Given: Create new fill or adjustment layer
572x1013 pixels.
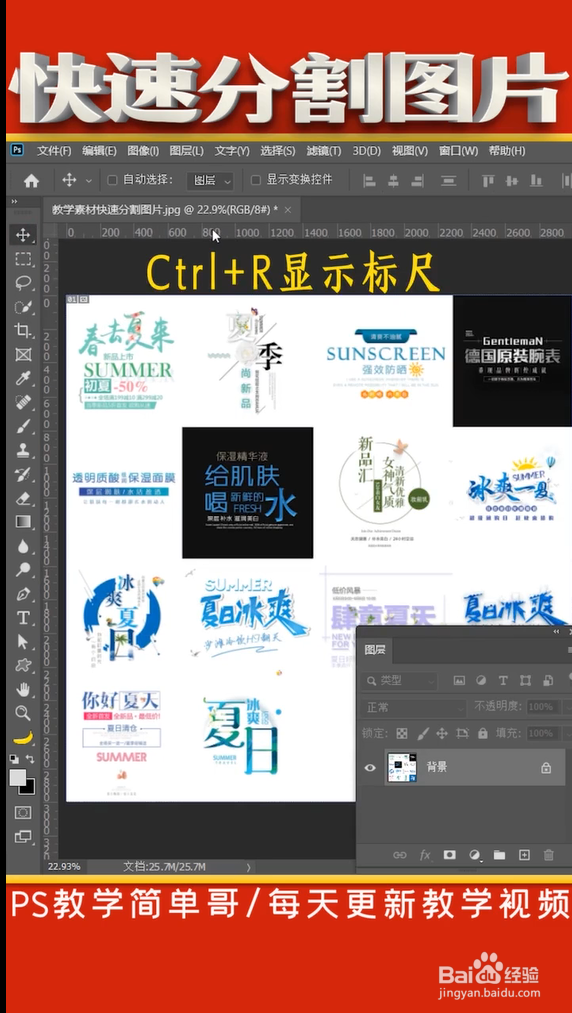Looking at the screenshot, I should [474, 855].
